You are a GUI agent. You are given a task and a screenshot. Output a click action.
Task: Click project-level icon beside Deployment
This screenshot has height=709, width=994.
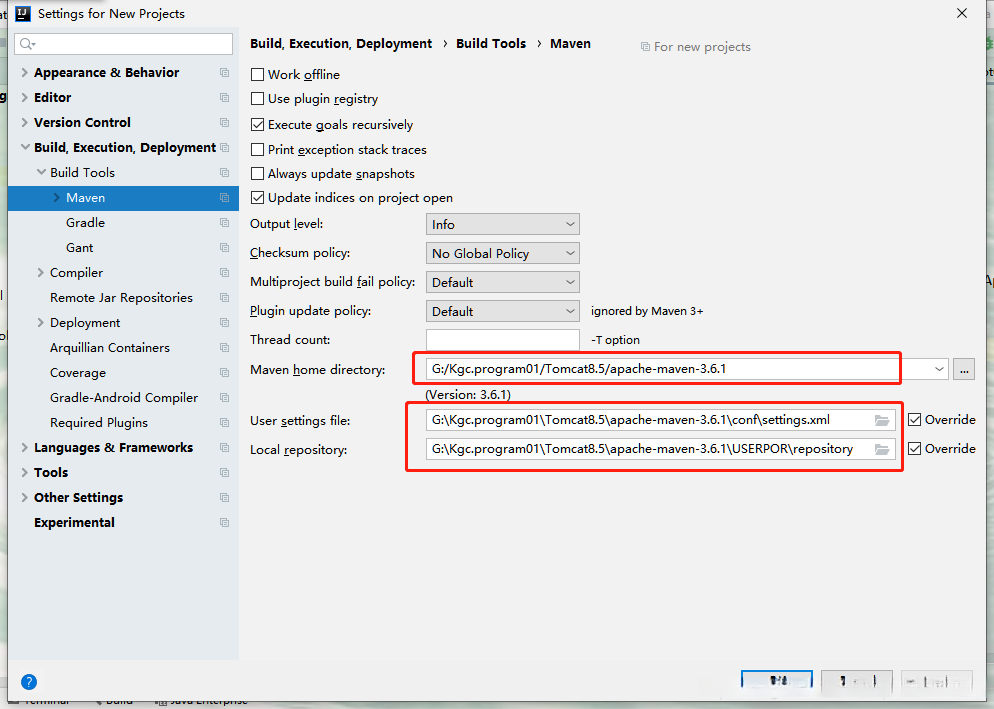click(224, 323)
